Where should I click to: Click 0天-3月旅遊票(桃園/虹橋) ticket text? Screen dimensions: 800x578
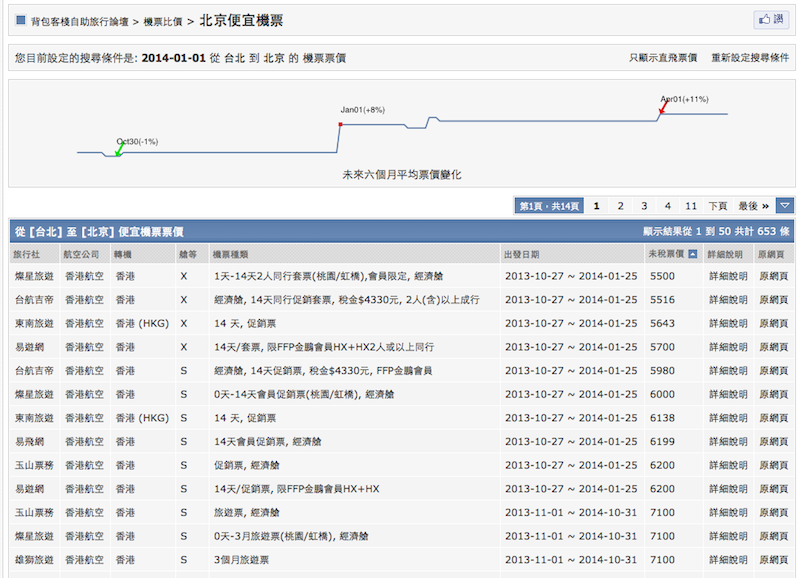[291, 536]
